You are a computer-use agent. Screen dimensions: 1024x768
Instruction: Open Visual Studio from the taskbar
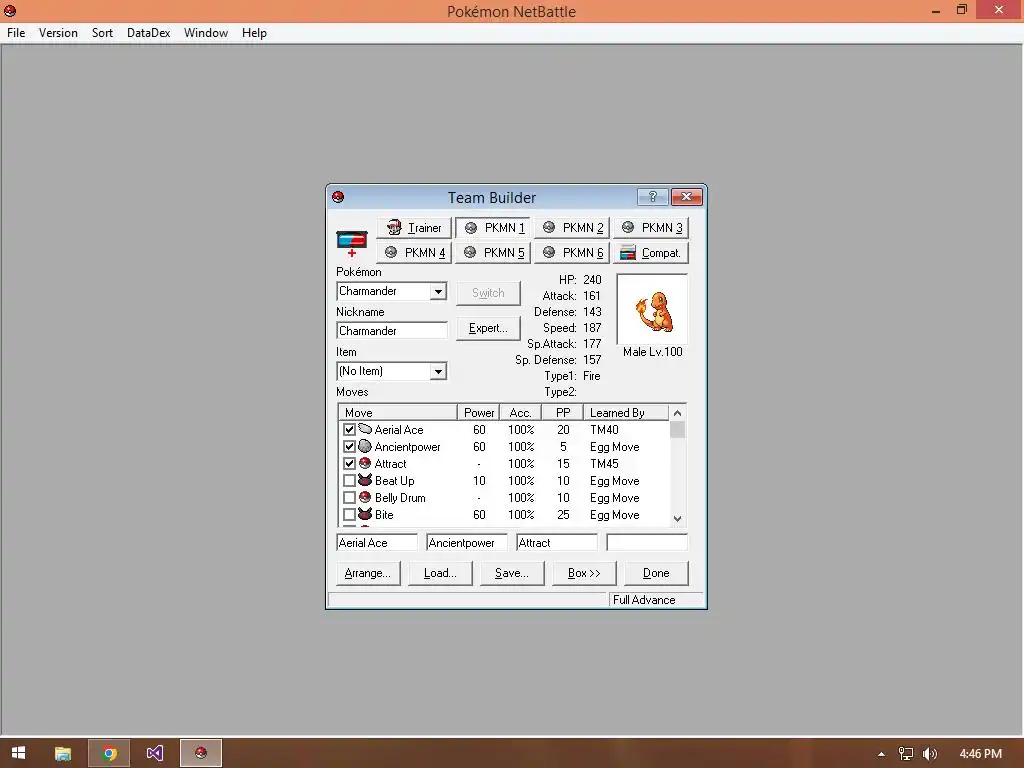pyautogui.click(x=155, y=753)
